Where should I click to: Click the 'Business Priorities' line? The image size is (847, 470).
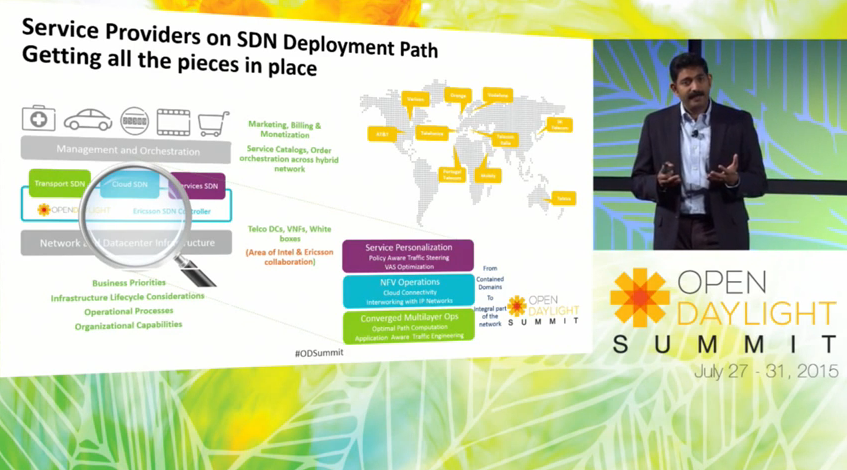[x=129, y=283]
